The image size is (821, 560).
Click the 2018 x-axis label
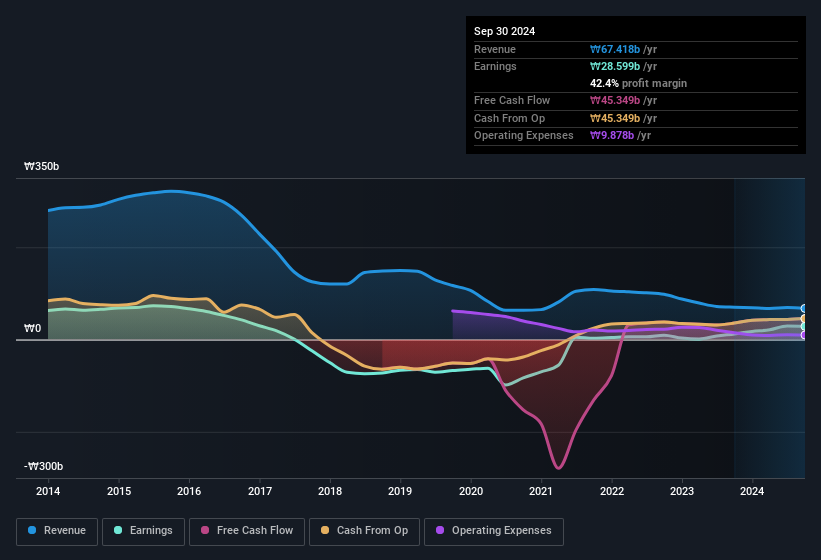[330, 491]
